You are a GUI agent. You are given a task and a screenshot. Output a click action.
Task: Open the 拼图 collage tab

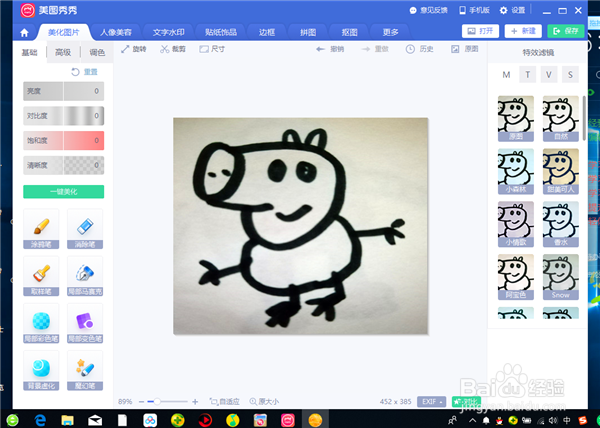pyautogui.click(x=308, y=33)
